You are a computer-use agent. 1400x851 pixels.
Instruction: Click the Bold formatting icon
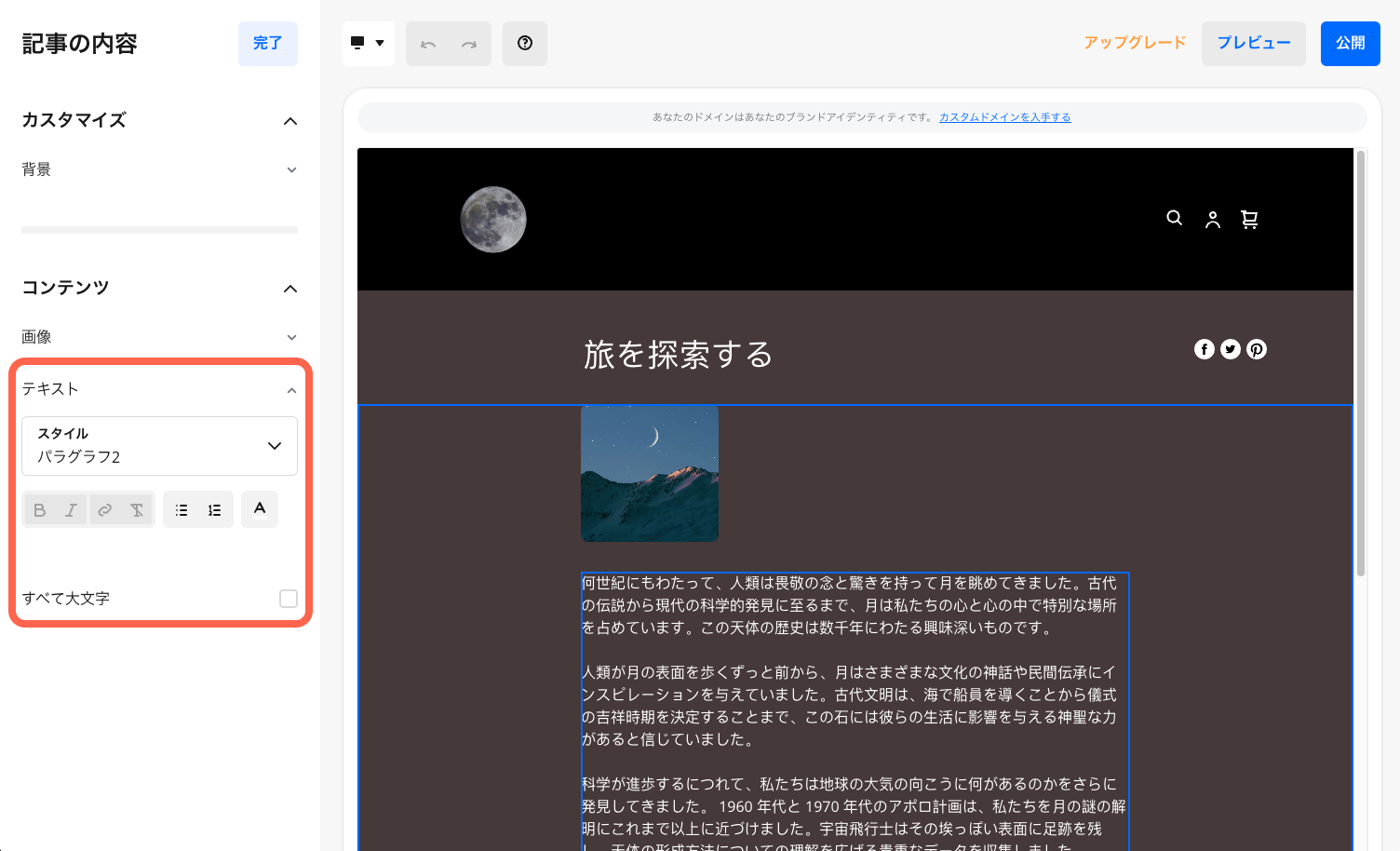point(39,510)
